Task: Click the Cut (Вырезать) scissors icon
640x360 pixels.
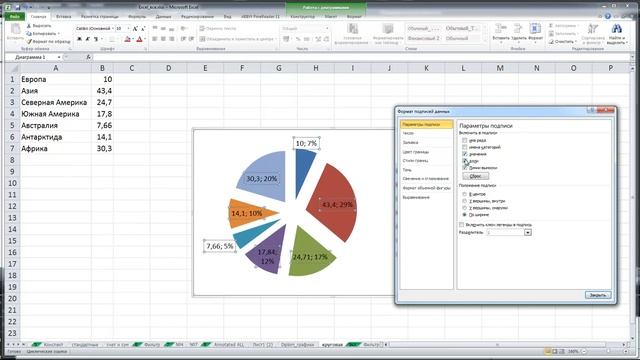Action: pos(29,26)
